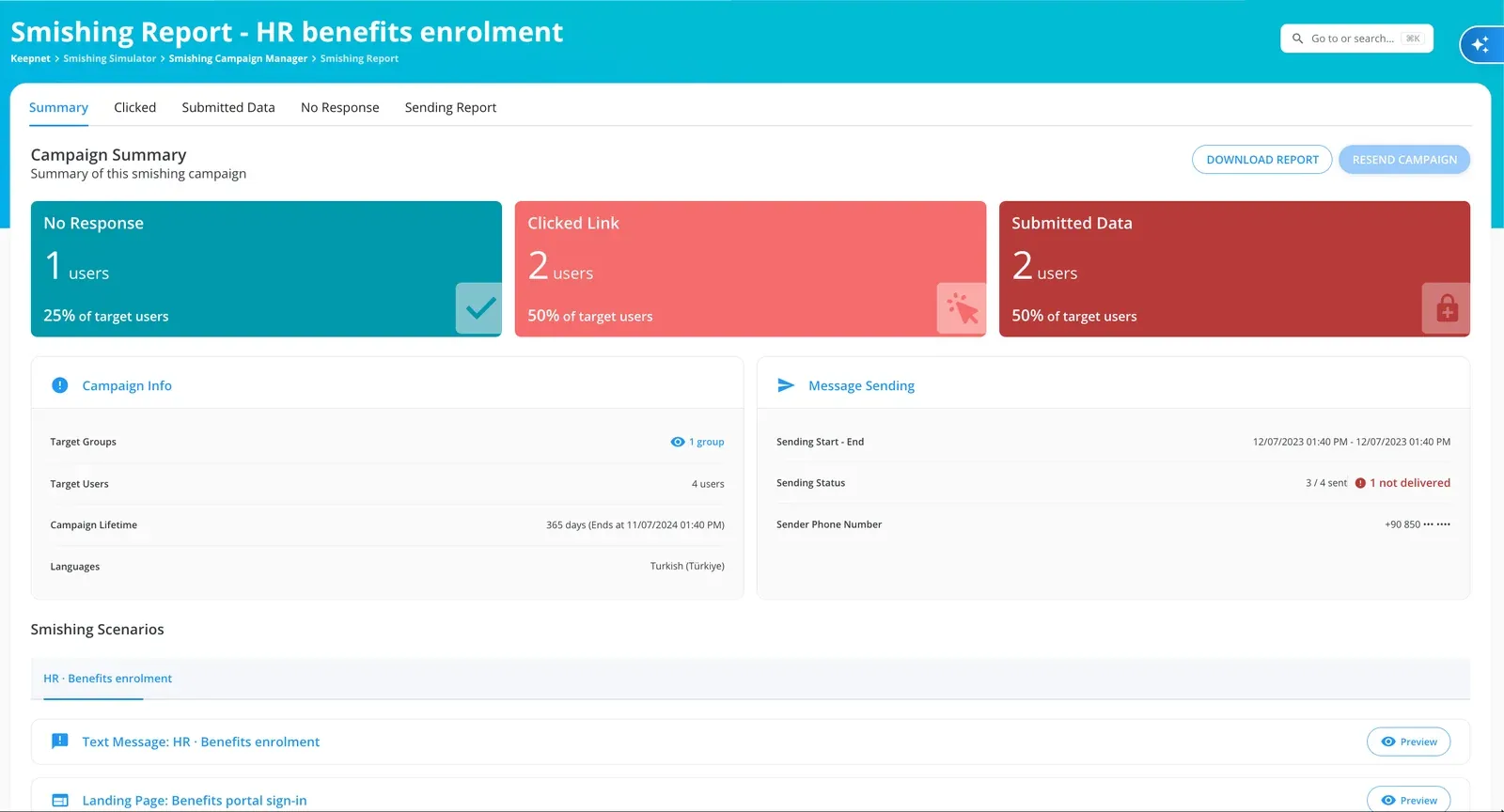Screen dimensions: 1504x812
Task: Click the cursor-click icon on Clicked Link card
Action: pyautogui.click(x=962, y=308)
